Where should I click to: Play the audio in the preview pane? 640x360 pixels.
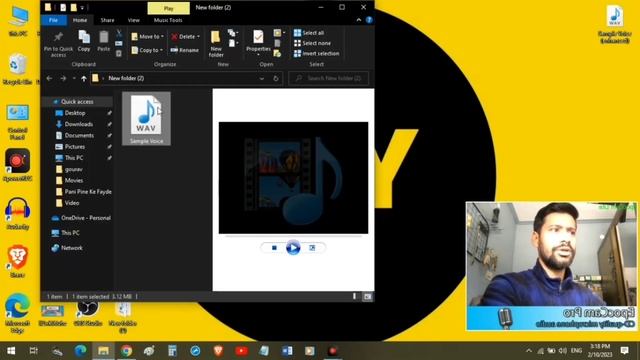pyautogui.click(x=293, y=248)
